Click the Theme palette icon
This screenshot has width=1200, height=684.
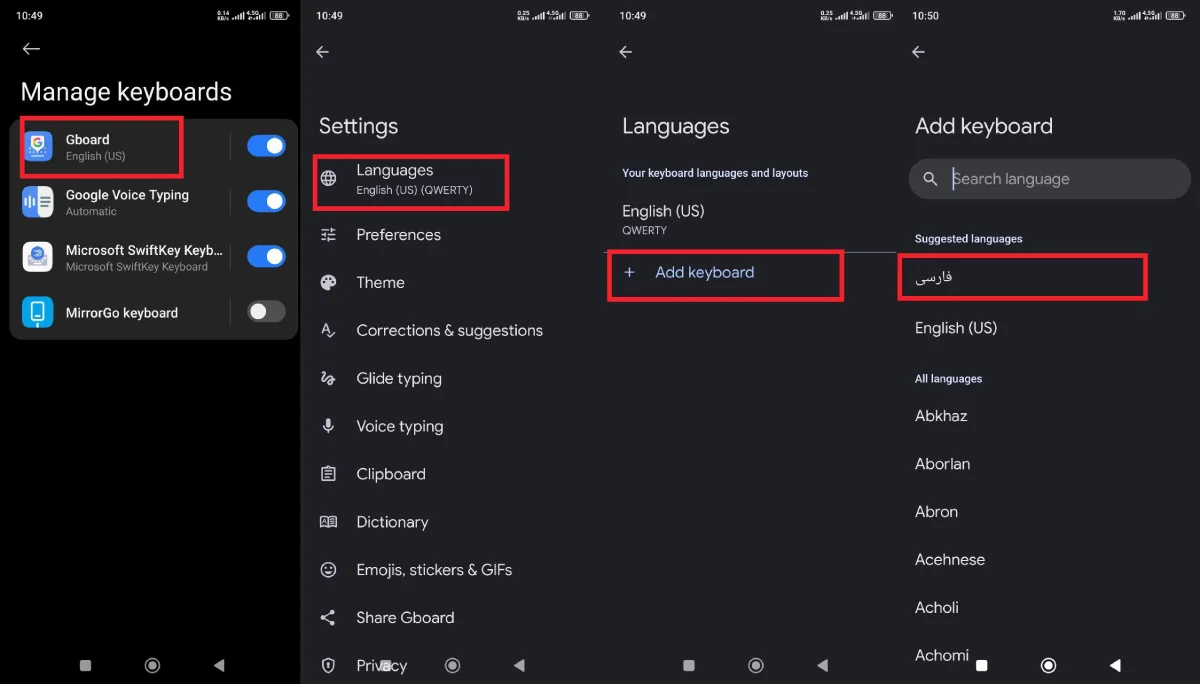pos(328,283)
